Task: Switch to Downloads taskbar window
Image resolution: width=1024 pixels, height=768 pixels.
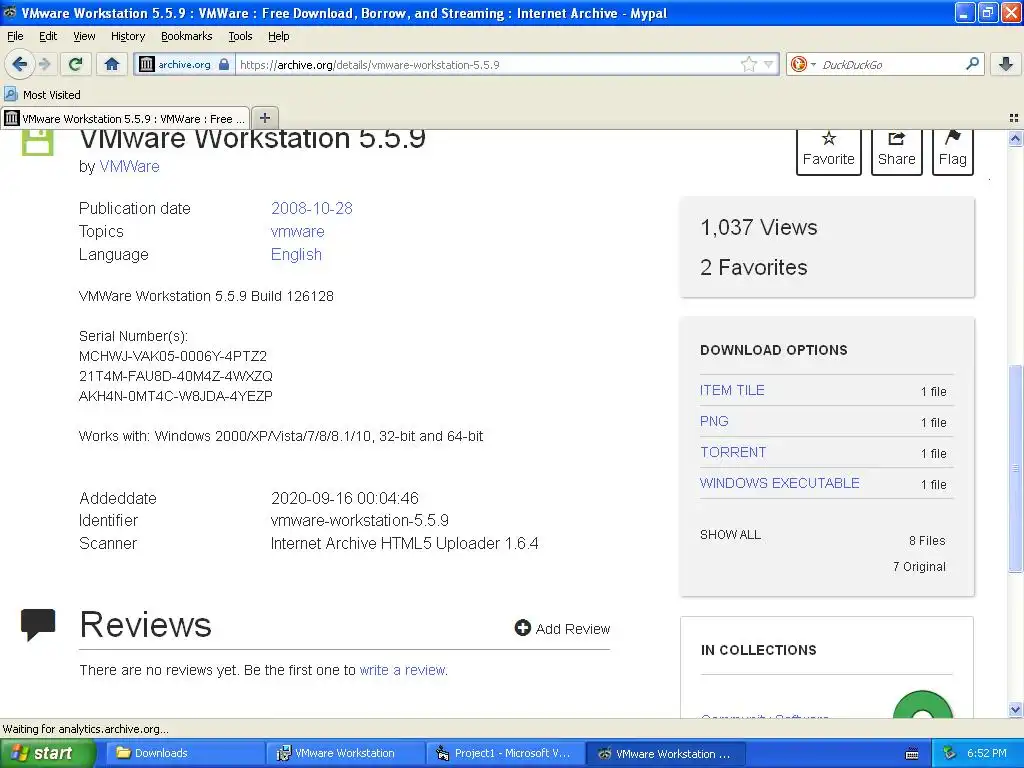Action: pyautogui.click(x=184, y=753)
